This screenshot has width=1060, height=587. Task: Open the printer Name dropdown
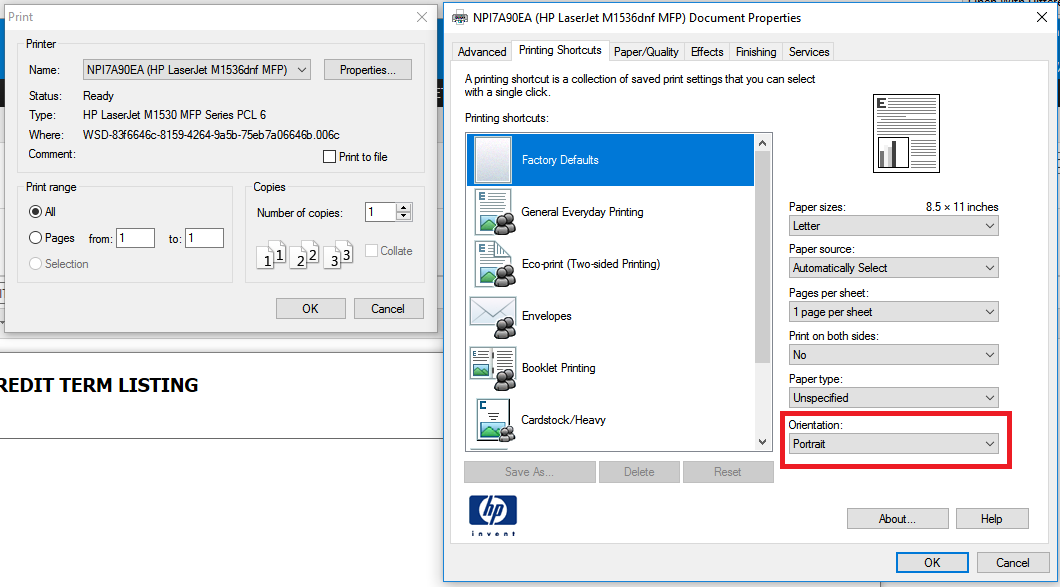click(x=197, y=70)
